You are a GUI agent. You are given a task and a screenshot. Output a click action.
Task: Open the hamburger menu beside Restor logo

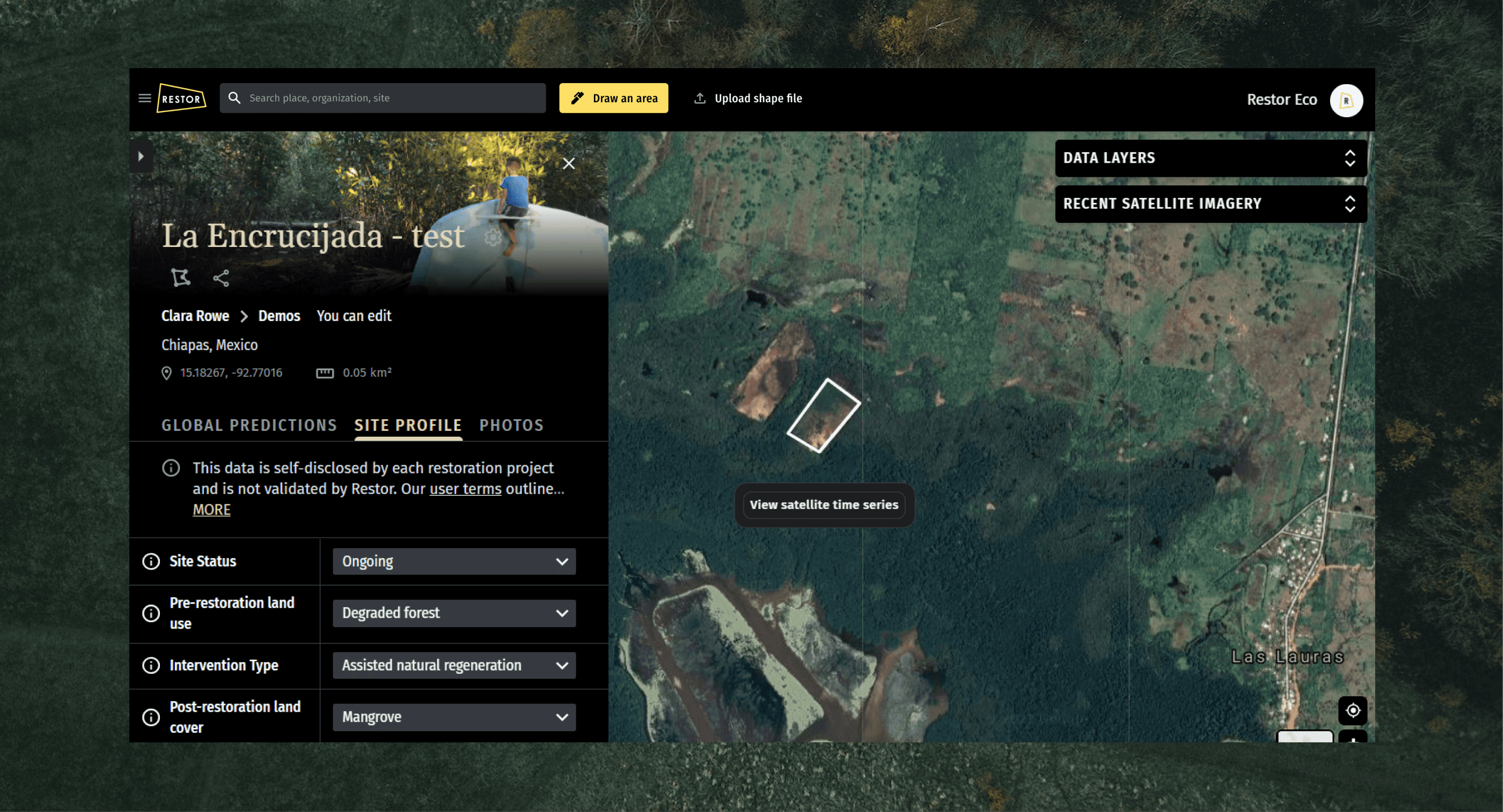[x=144, y=98]
